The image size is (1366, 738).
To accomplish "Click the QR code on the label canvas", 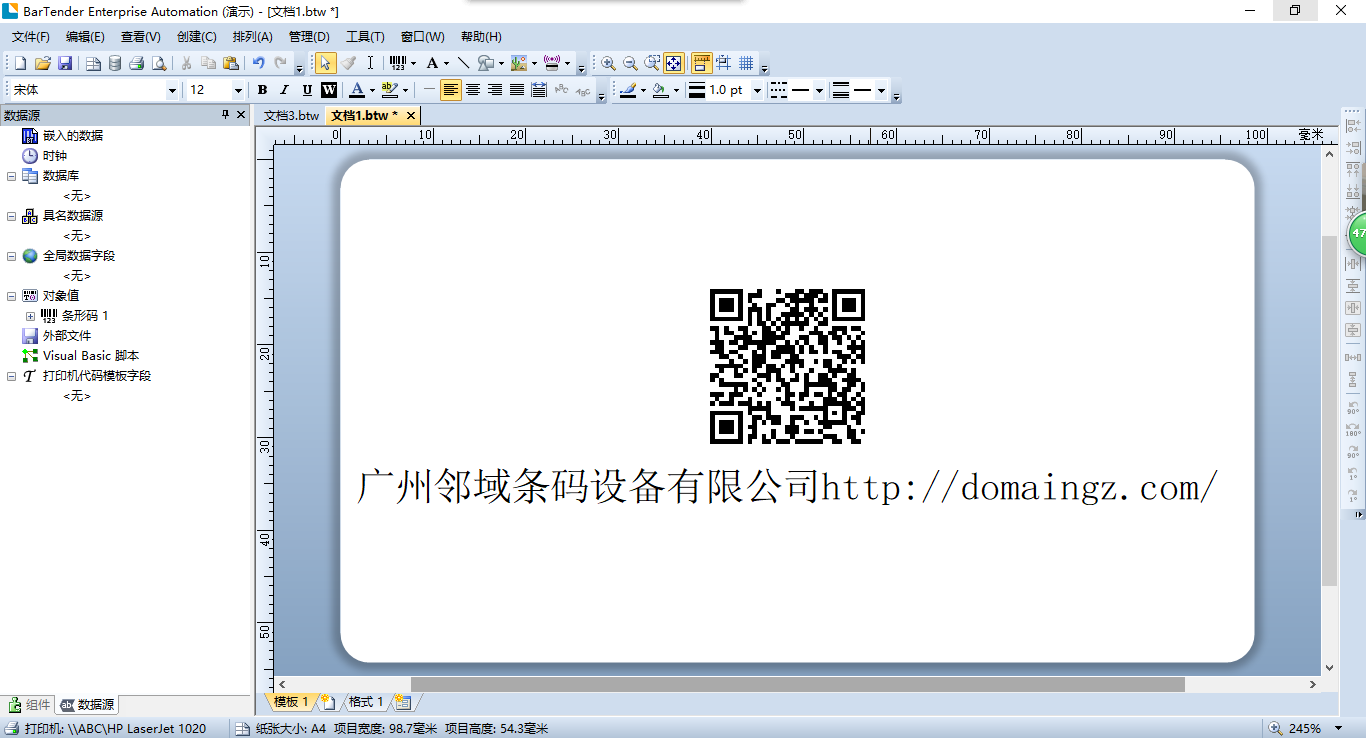I will [787, 366].
